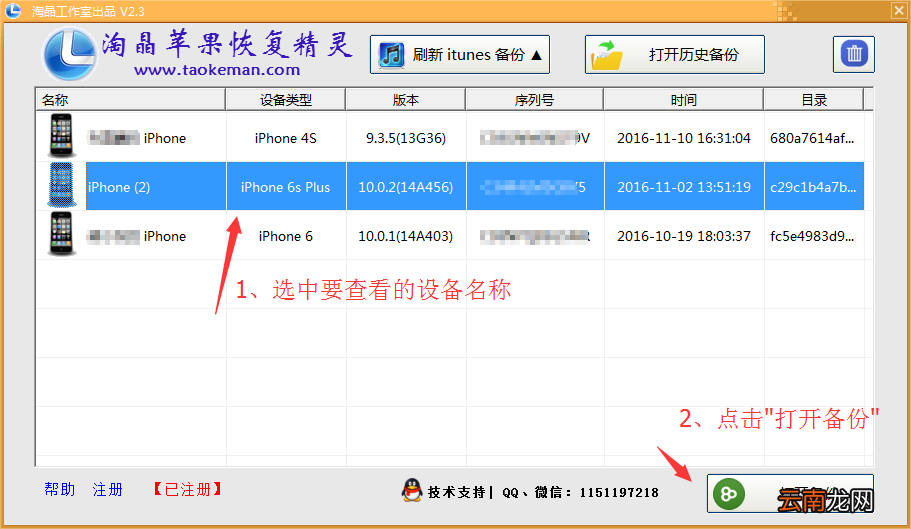Screen dimensions: 911x529
Task: Sort by 目录 column header
Action: [x=813, y=100]
